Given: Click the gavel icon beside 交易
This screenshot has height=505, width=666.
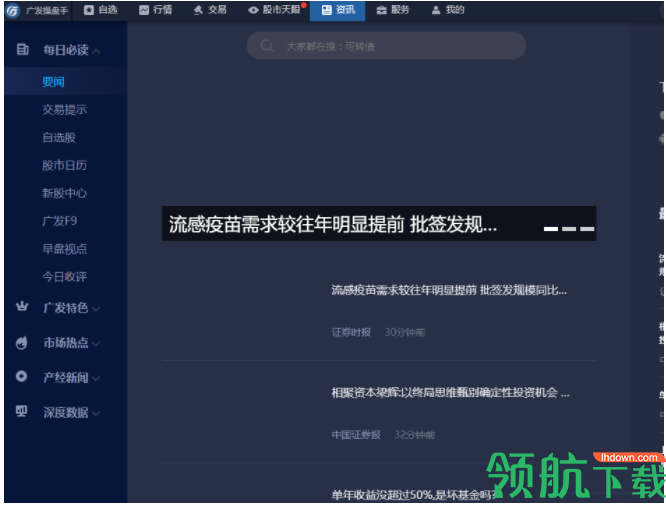Looking at the screenshot, I should coord(198,10).
